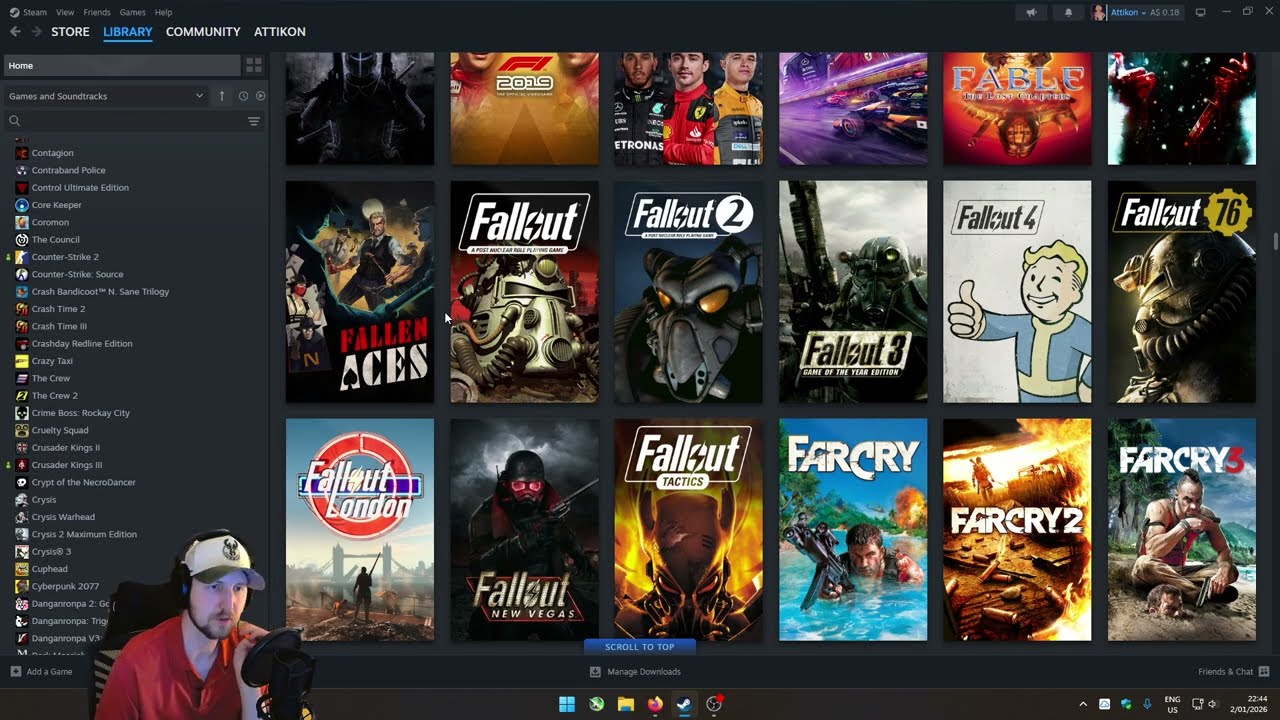Open the original Fallout game cover
1280x720 pixels.
click(525, 292)
